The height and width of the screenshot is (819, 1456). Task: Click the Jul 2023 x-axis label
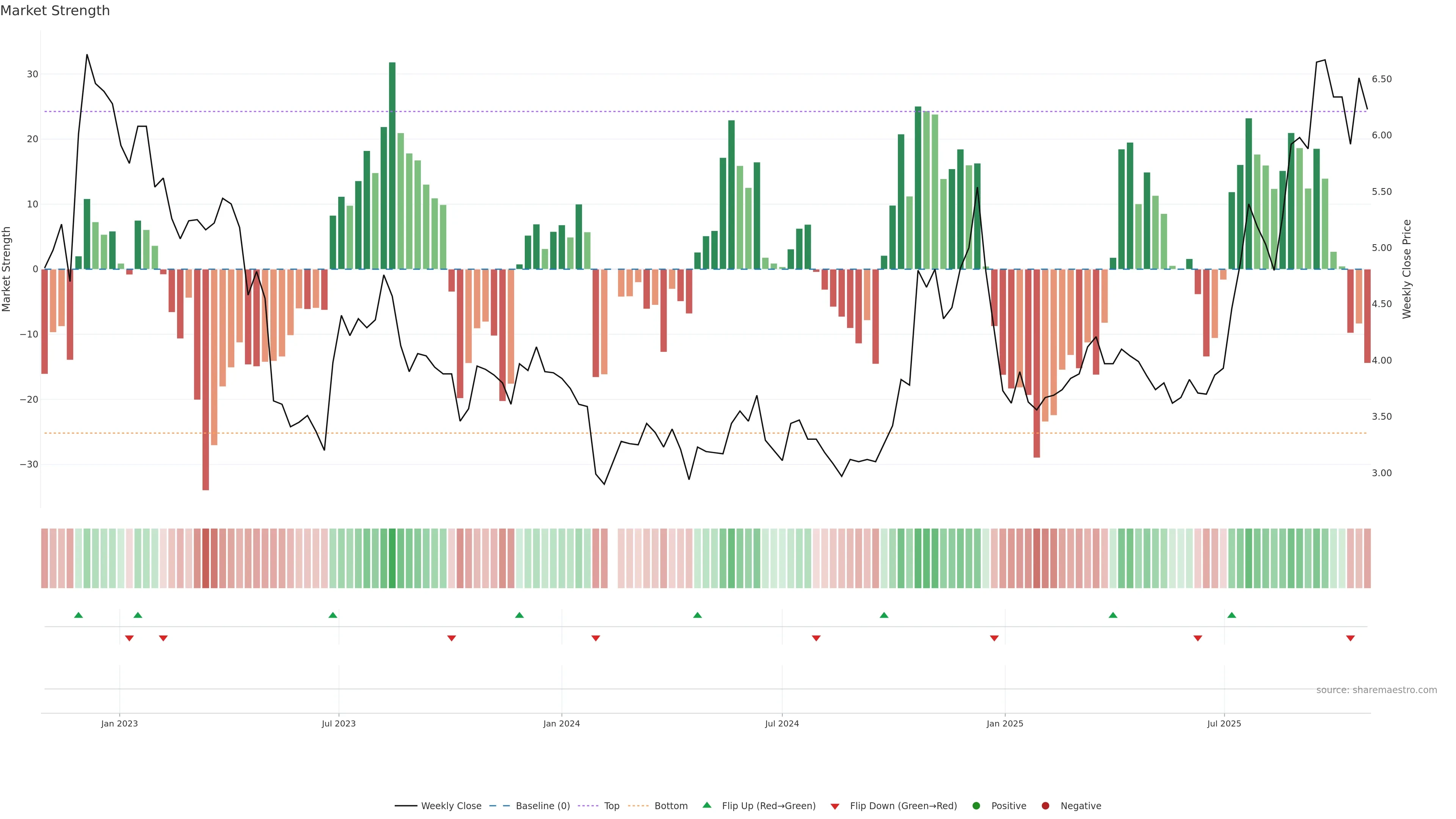(339, 723)
